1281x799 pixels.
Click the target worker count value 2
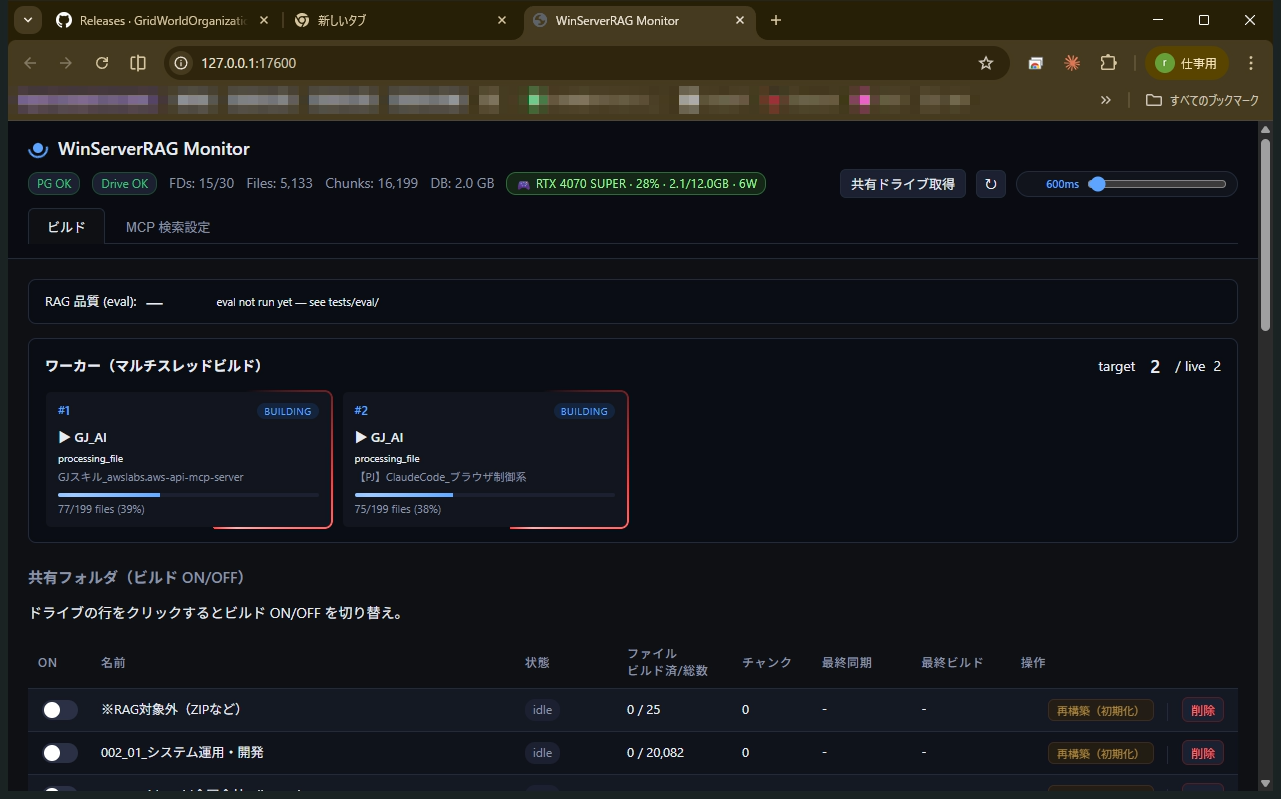click(1155, 367)
